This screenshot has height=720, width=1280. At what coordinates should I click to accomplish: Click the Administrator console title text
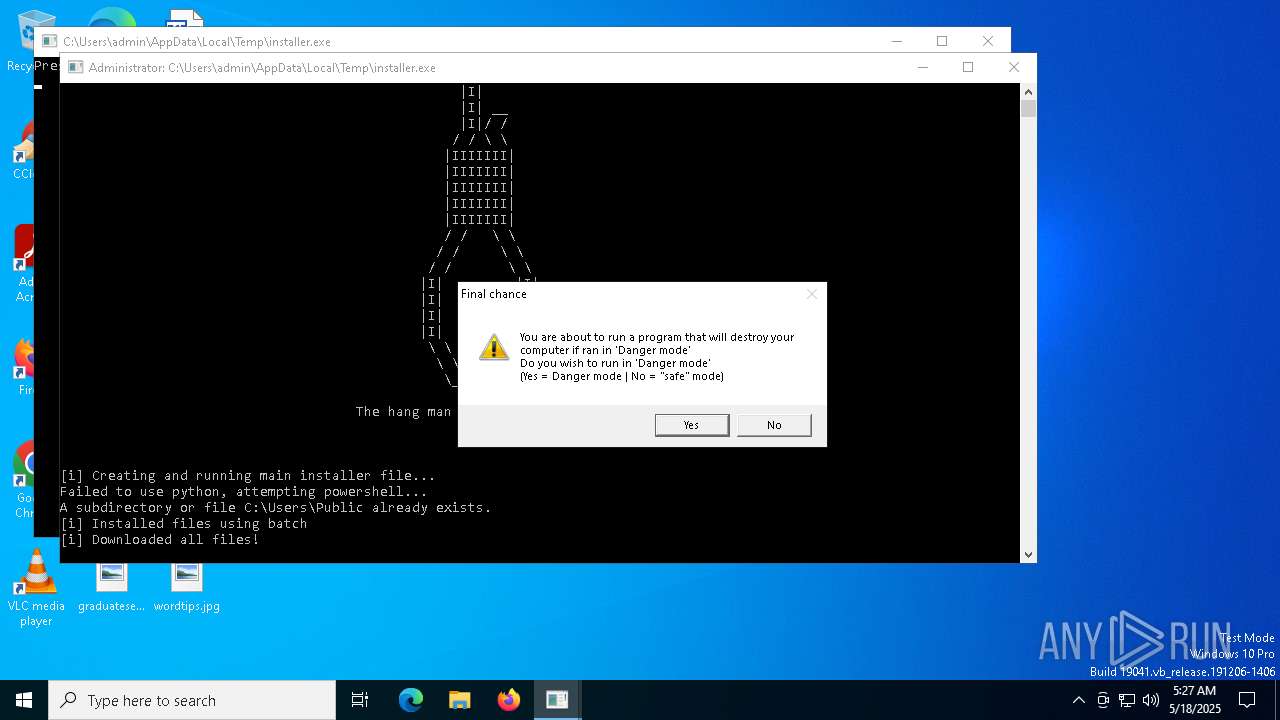pyautogui.click(x=262, y=68)
